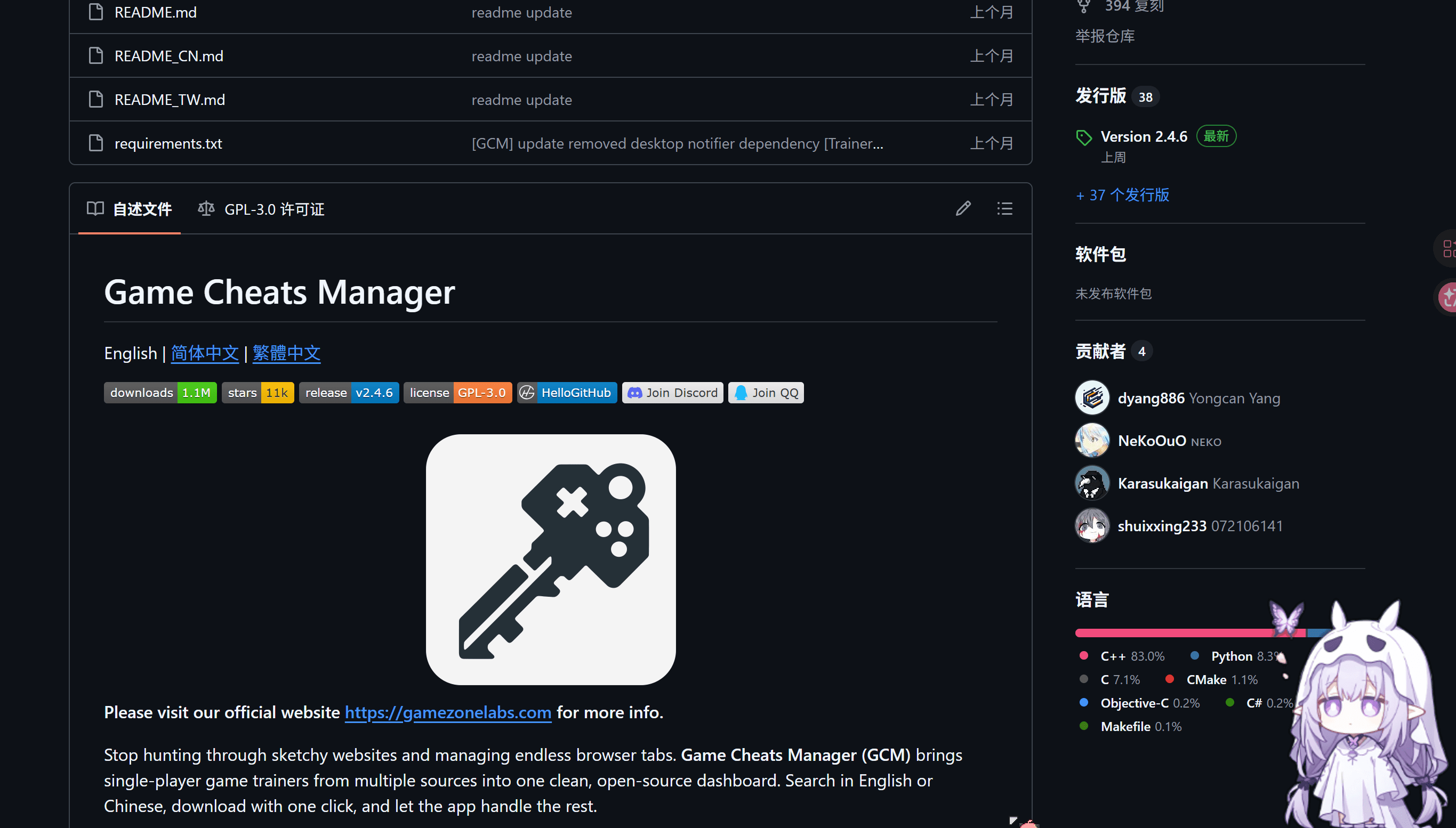The height and width of the screenshot is (828, 1456).
Task: Open the requirements.txt GCM commit message
Action: tap(678, 143)
